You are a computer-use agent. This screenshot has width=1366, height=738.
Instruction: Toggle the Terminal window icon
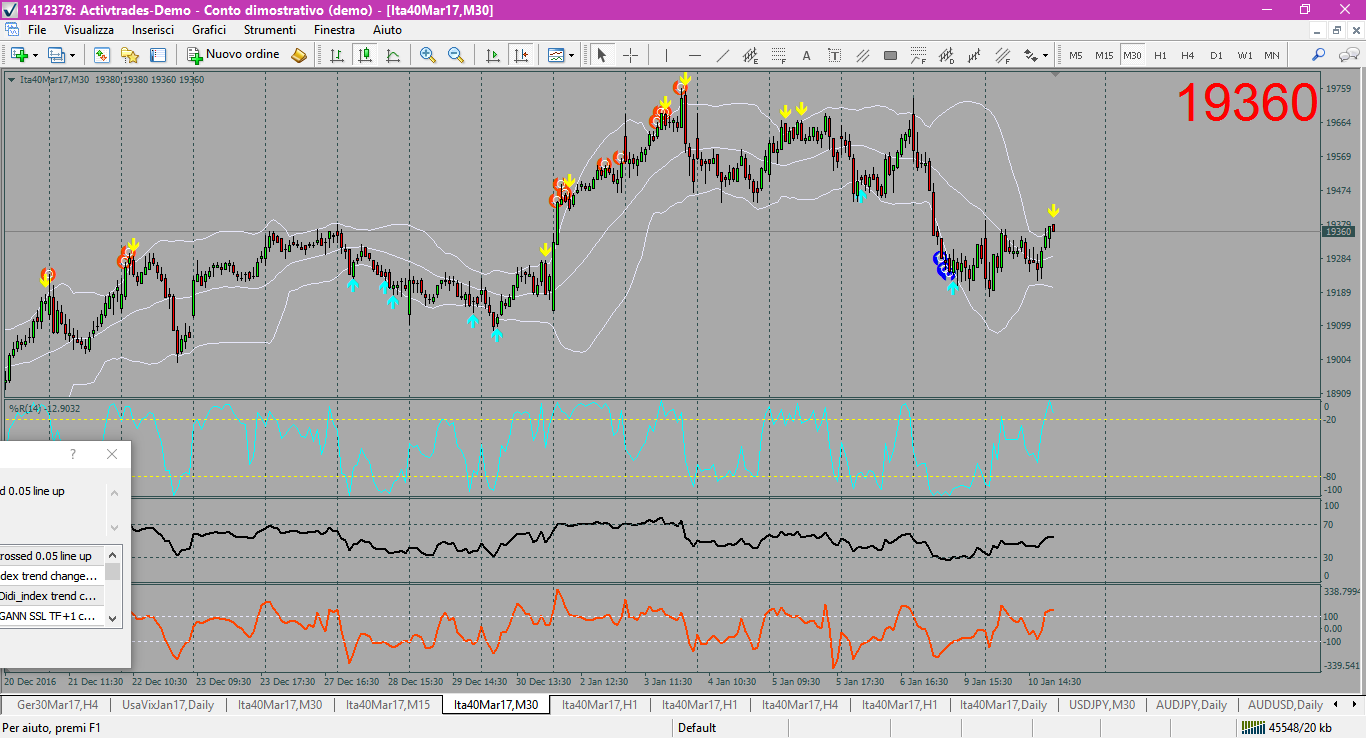[158, 55]
